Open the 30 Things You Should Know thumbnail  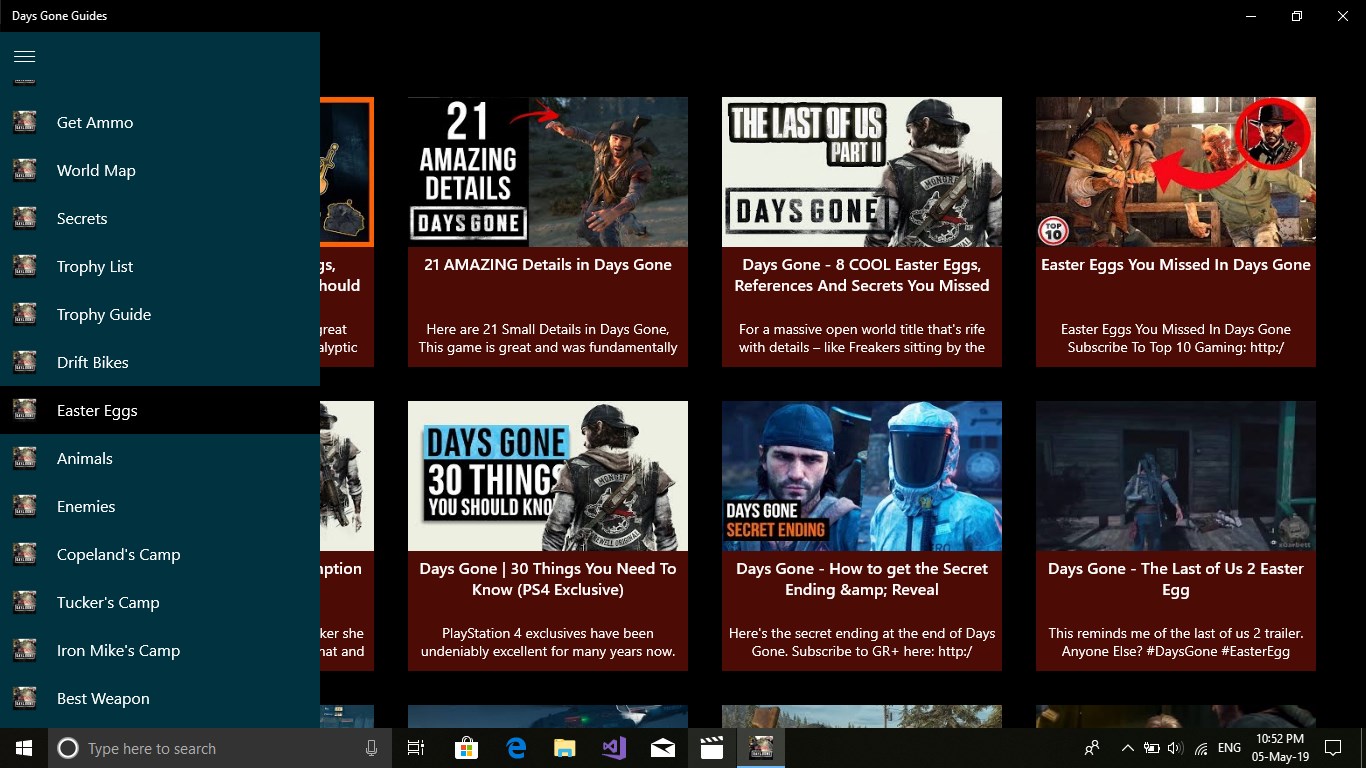click(x=548, y=476)
